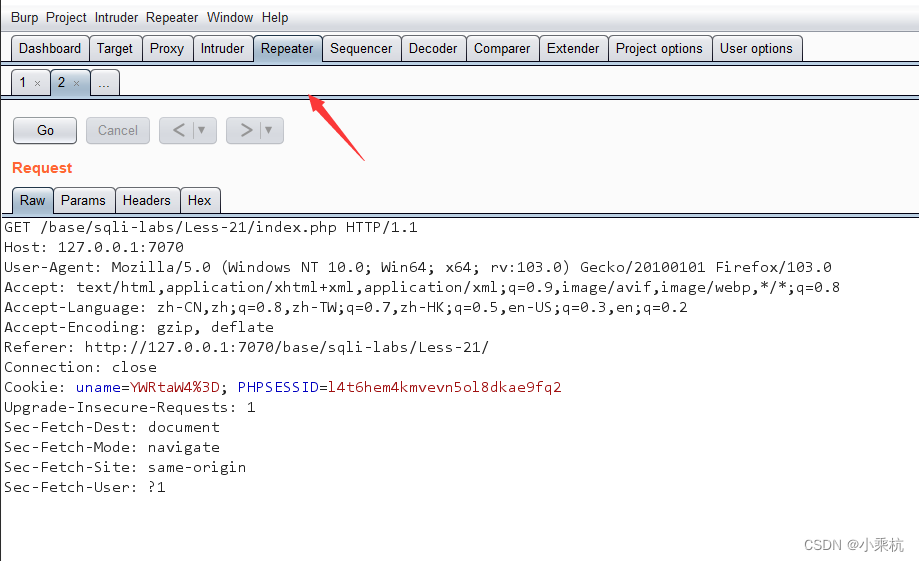The image size is (919, 561).
Task: Select Repeater request tab 1
Action: click(x=23, y=83)
